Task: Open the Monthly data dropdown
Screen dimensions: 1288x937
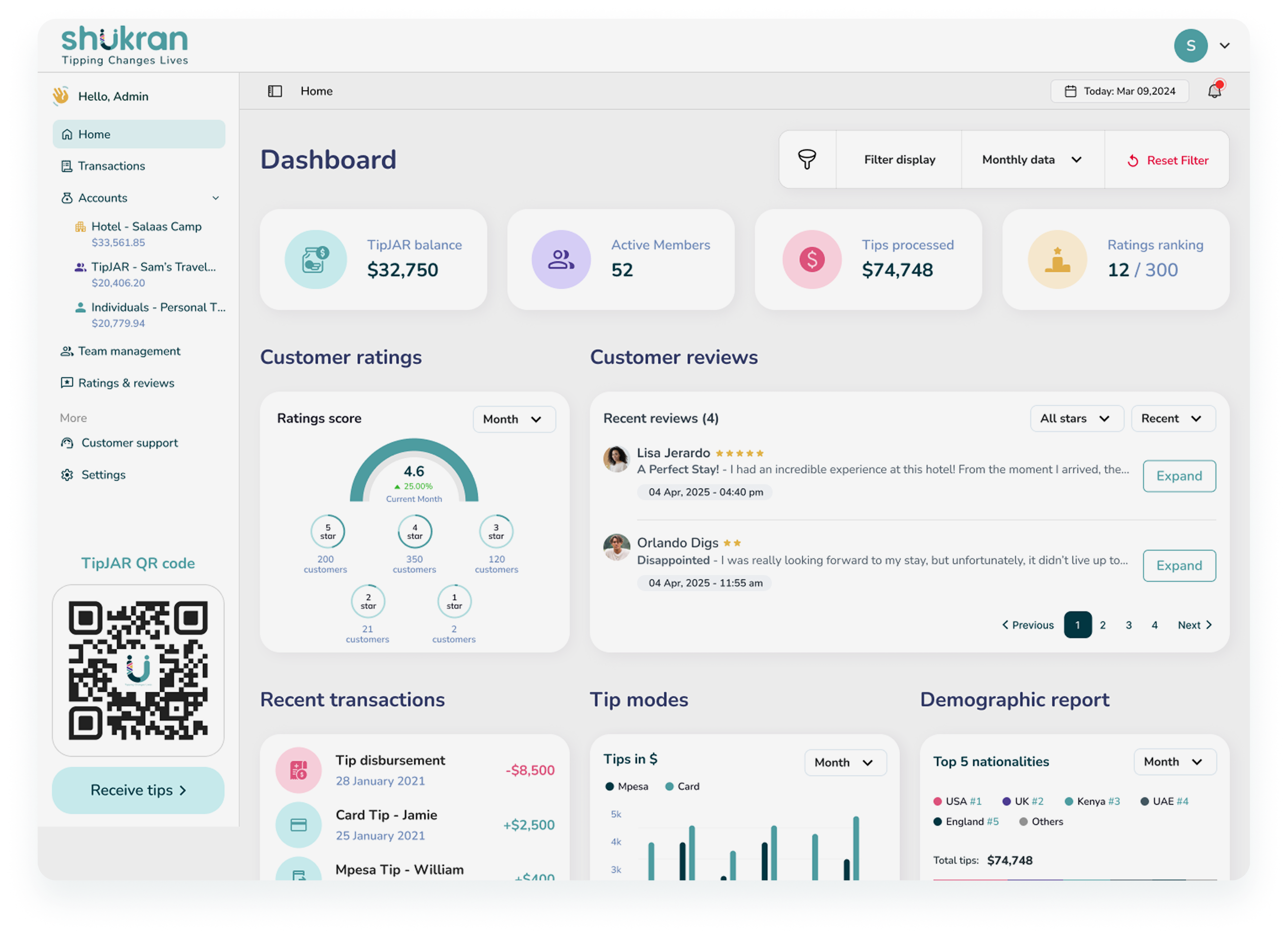Action: click(x=1032, y=160)
